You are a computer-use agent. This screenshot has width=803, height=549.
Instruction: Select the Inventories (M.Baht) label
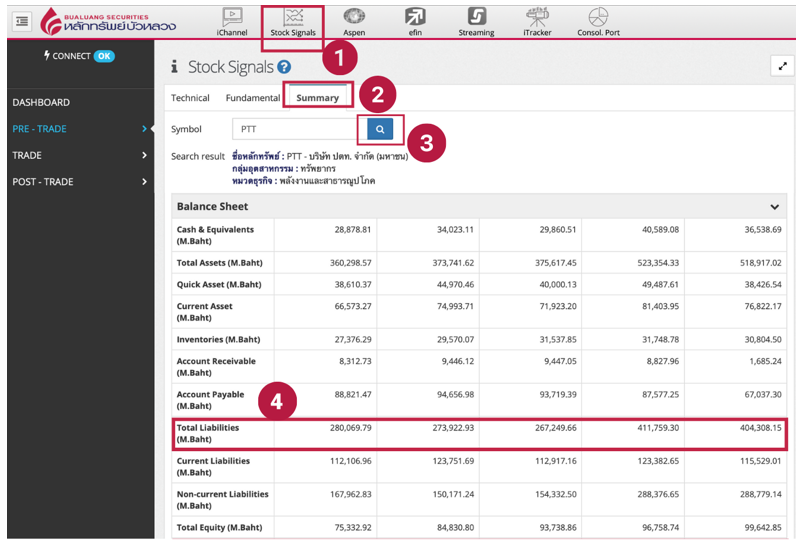(x=218, y=340)
